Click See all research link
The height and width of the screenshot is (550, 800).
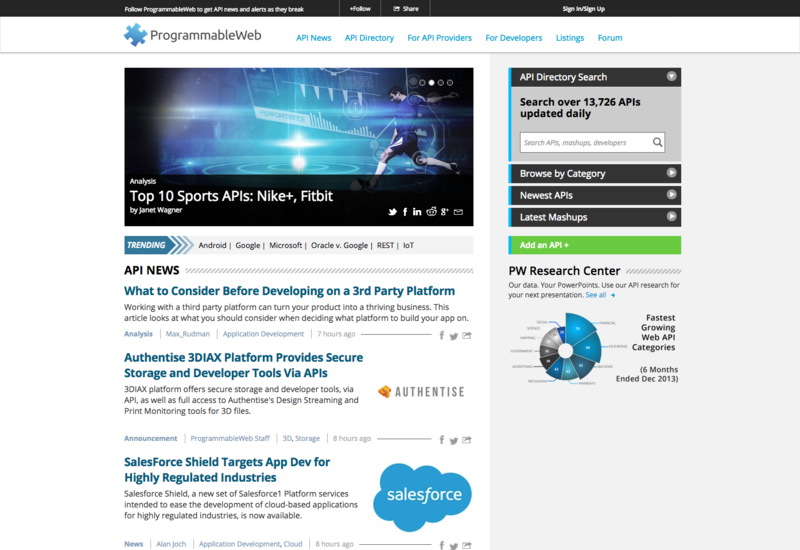596,295
